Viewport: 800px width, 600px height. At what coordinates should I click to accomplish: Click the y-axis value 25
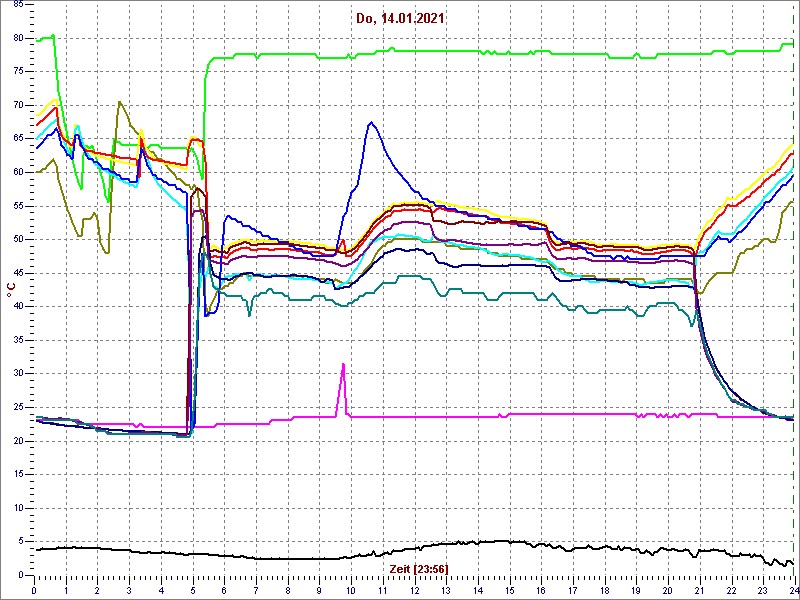pyautogui.click(x=18, y=407)
